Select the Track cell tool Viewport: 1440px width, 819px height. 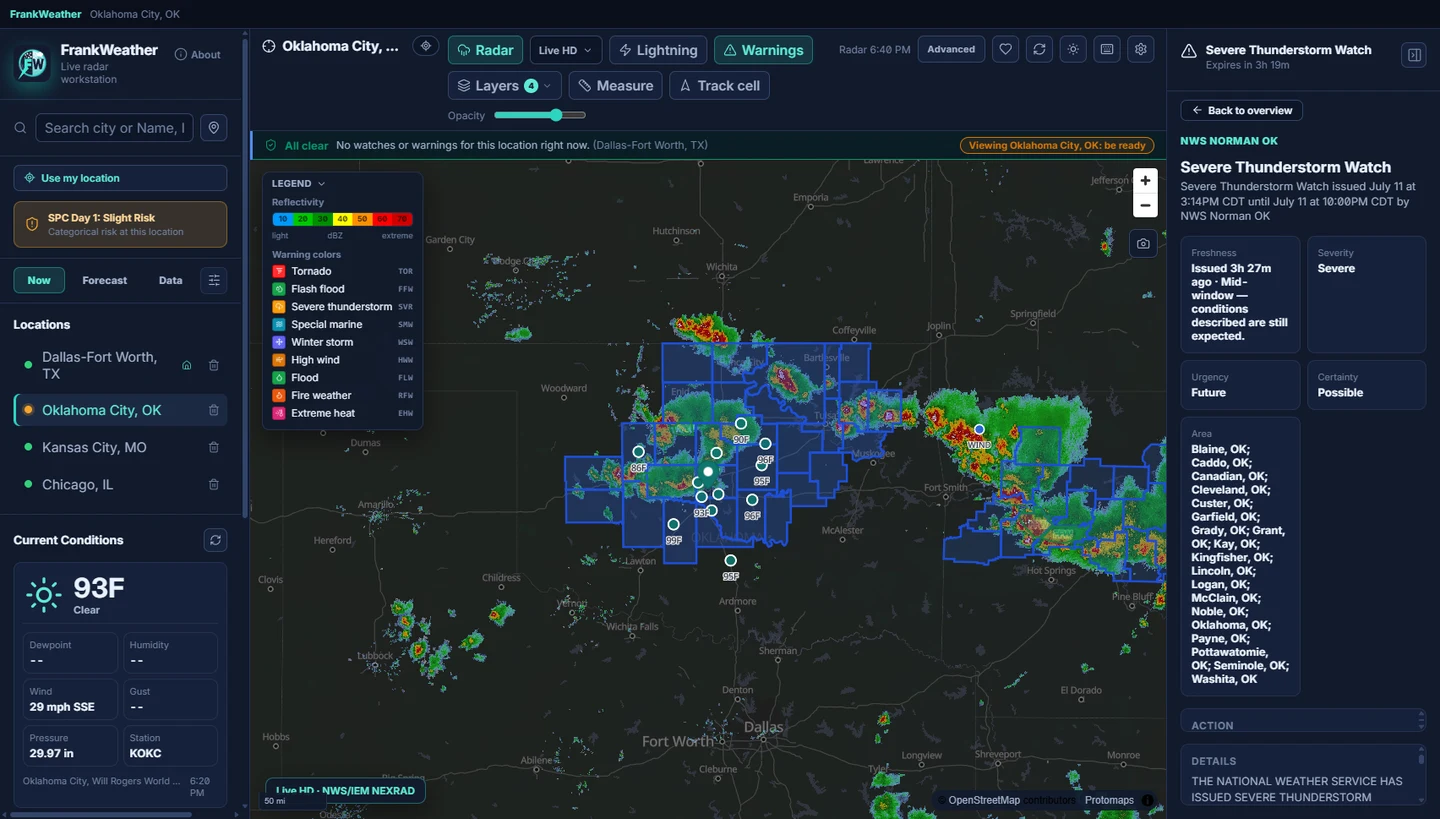(720, 86)
